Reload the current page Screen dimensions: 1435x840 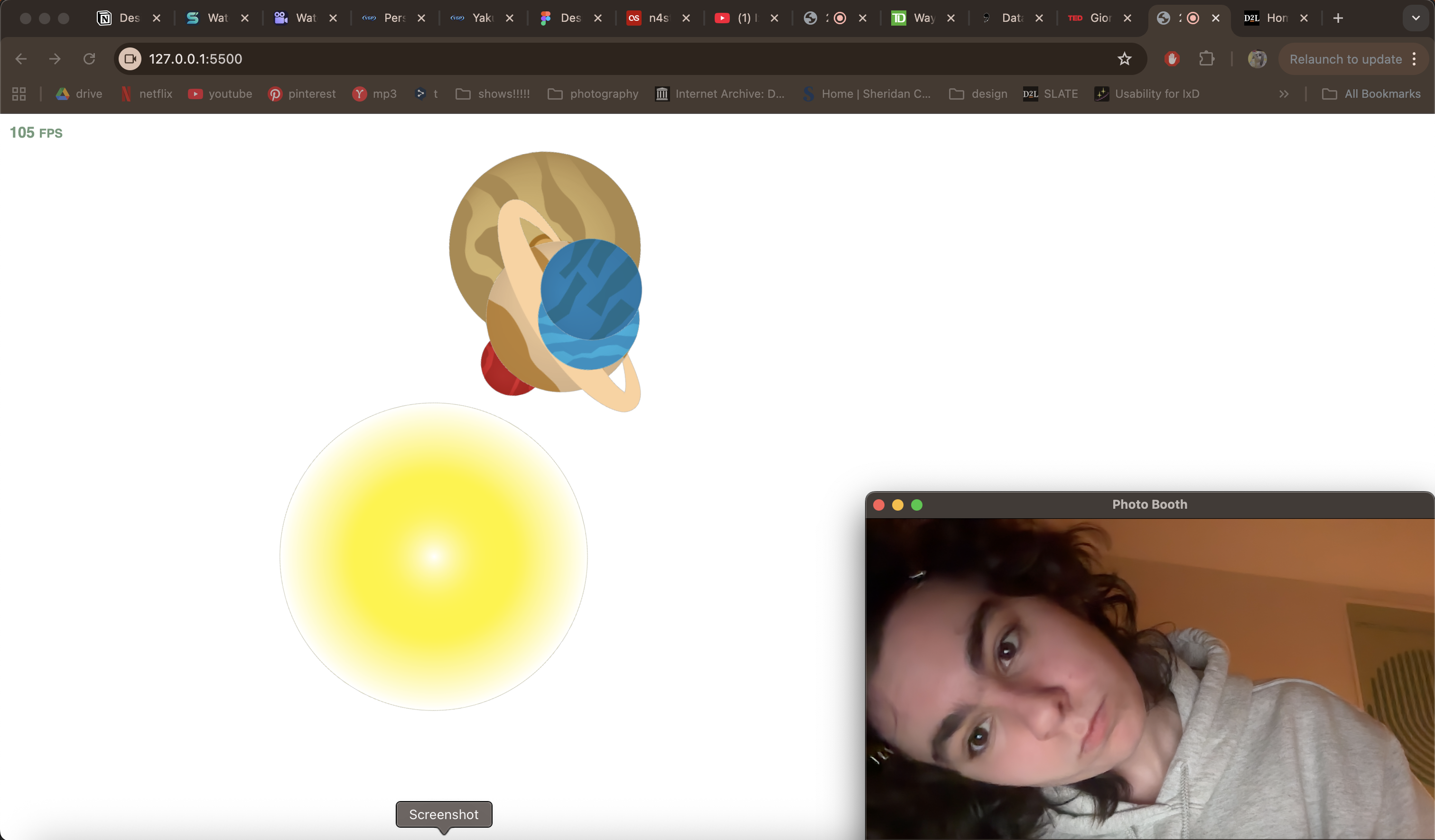89,59
